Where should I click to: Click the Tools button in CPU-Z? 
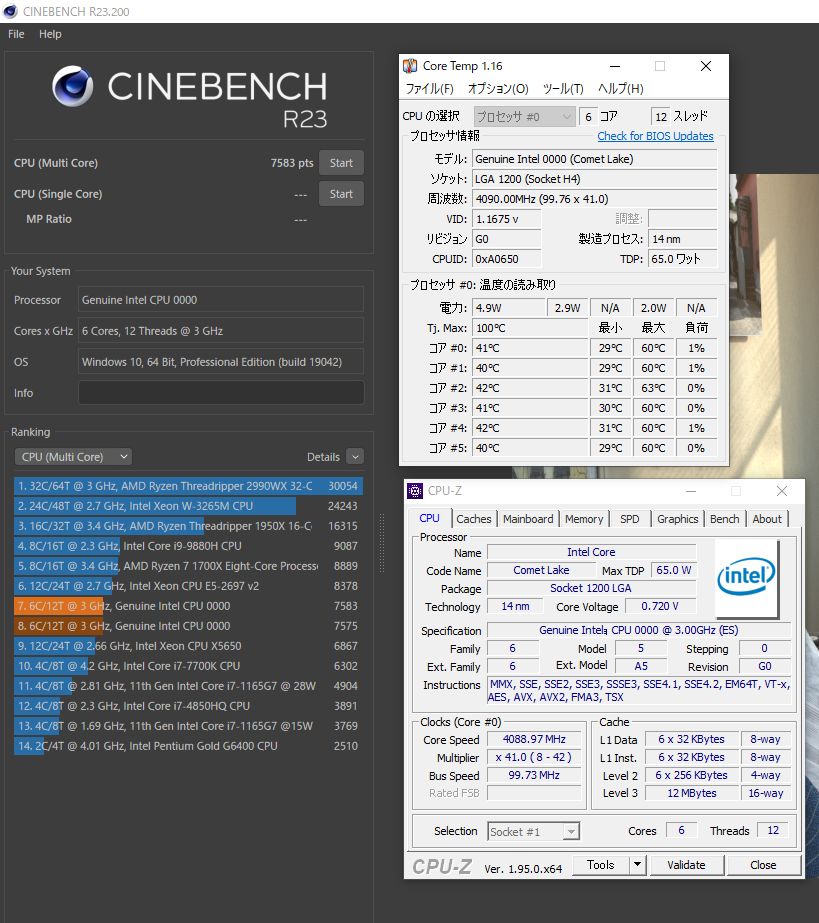point(601,865)
